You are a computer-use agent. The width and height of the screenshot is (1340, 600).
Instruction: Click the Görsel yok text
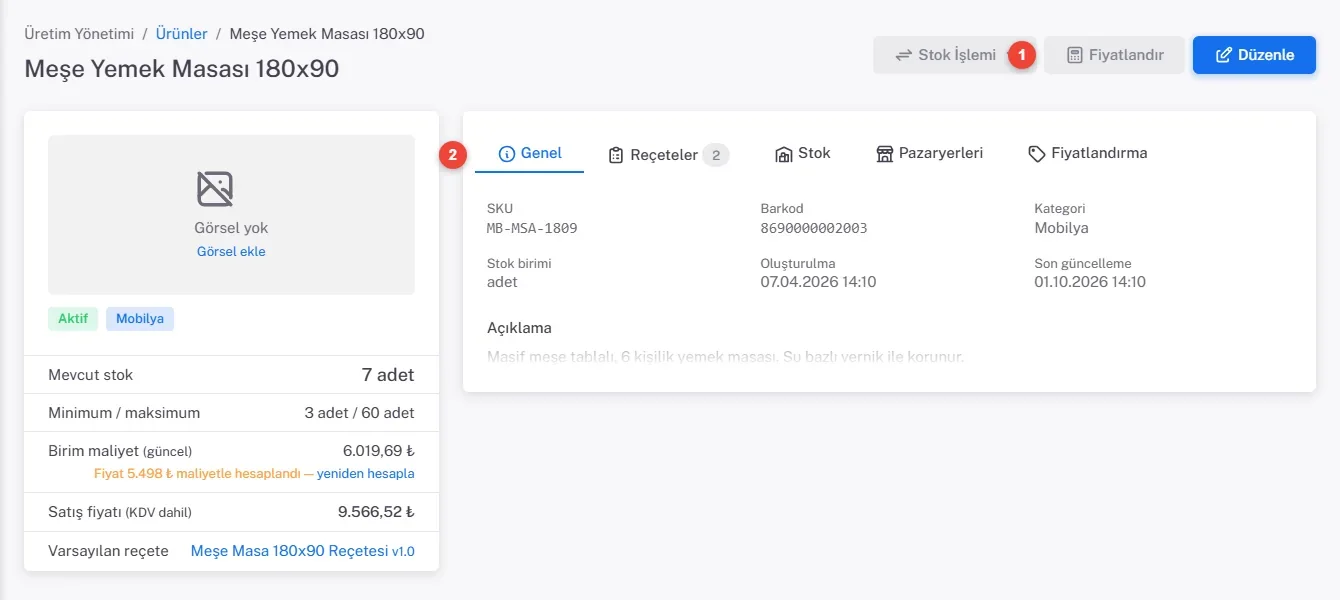pos(231,228)
